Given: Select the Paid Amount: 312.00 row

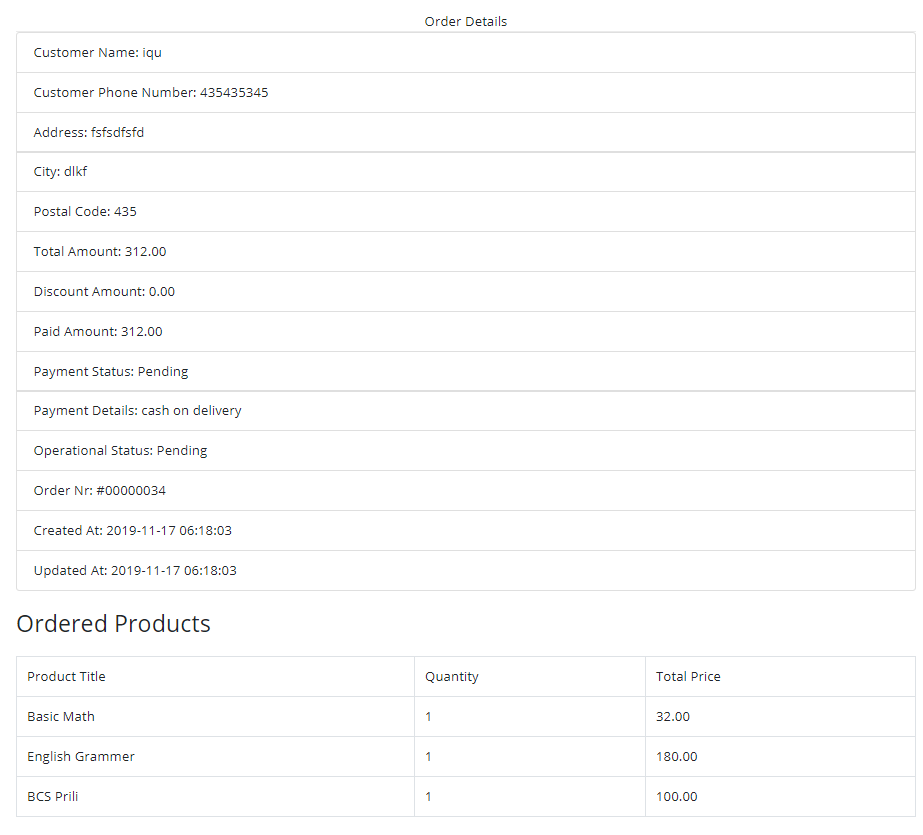Looking at the screenshot, I should [x=466, y=332].
